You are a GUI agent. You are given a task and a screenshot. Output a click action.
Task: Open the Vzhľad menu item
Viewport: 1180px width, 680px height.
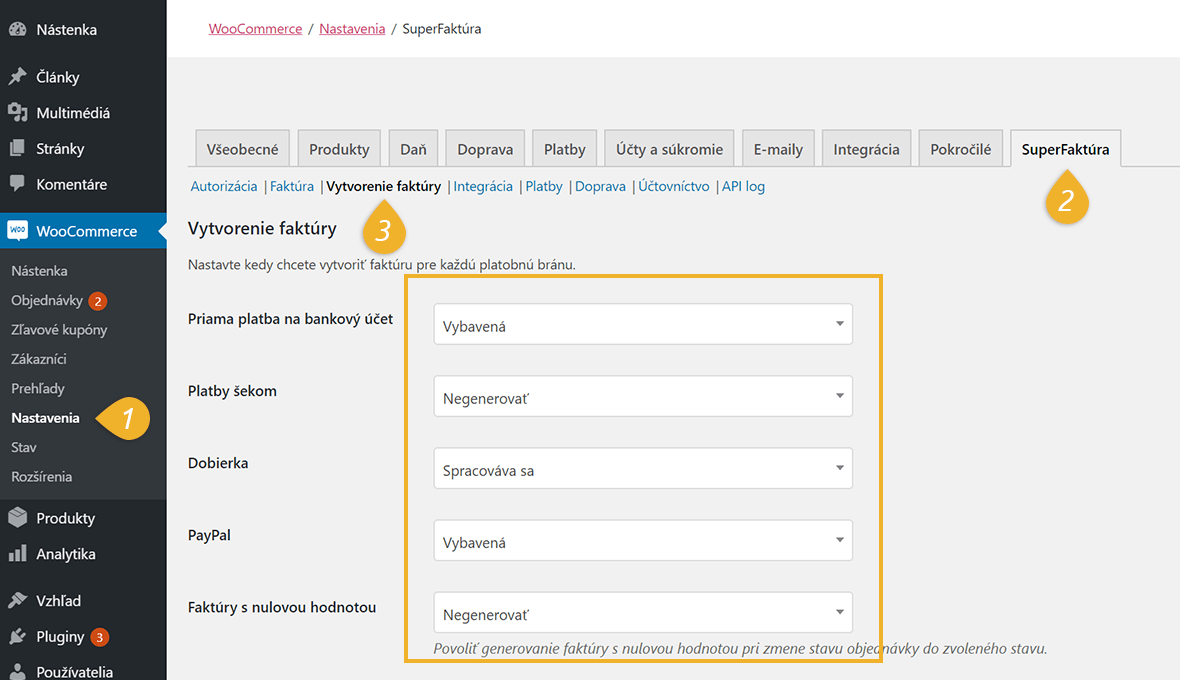click(x=59, y=601)
